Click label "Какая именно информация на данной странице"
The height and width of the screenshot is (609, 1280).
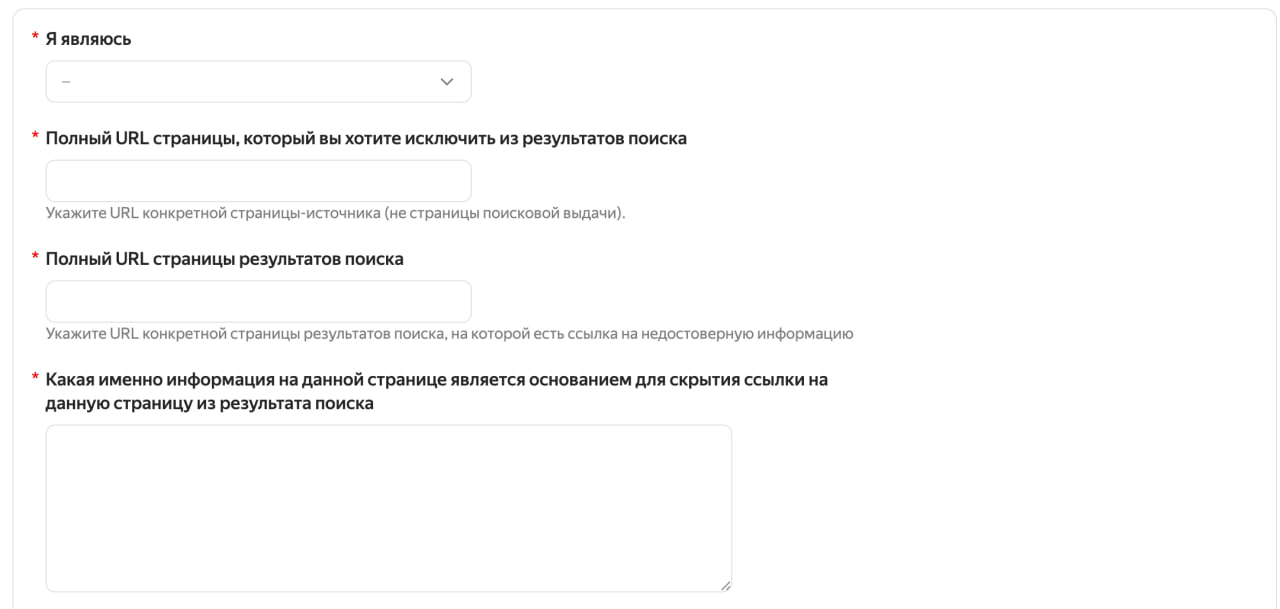click(x=437, y=392)
